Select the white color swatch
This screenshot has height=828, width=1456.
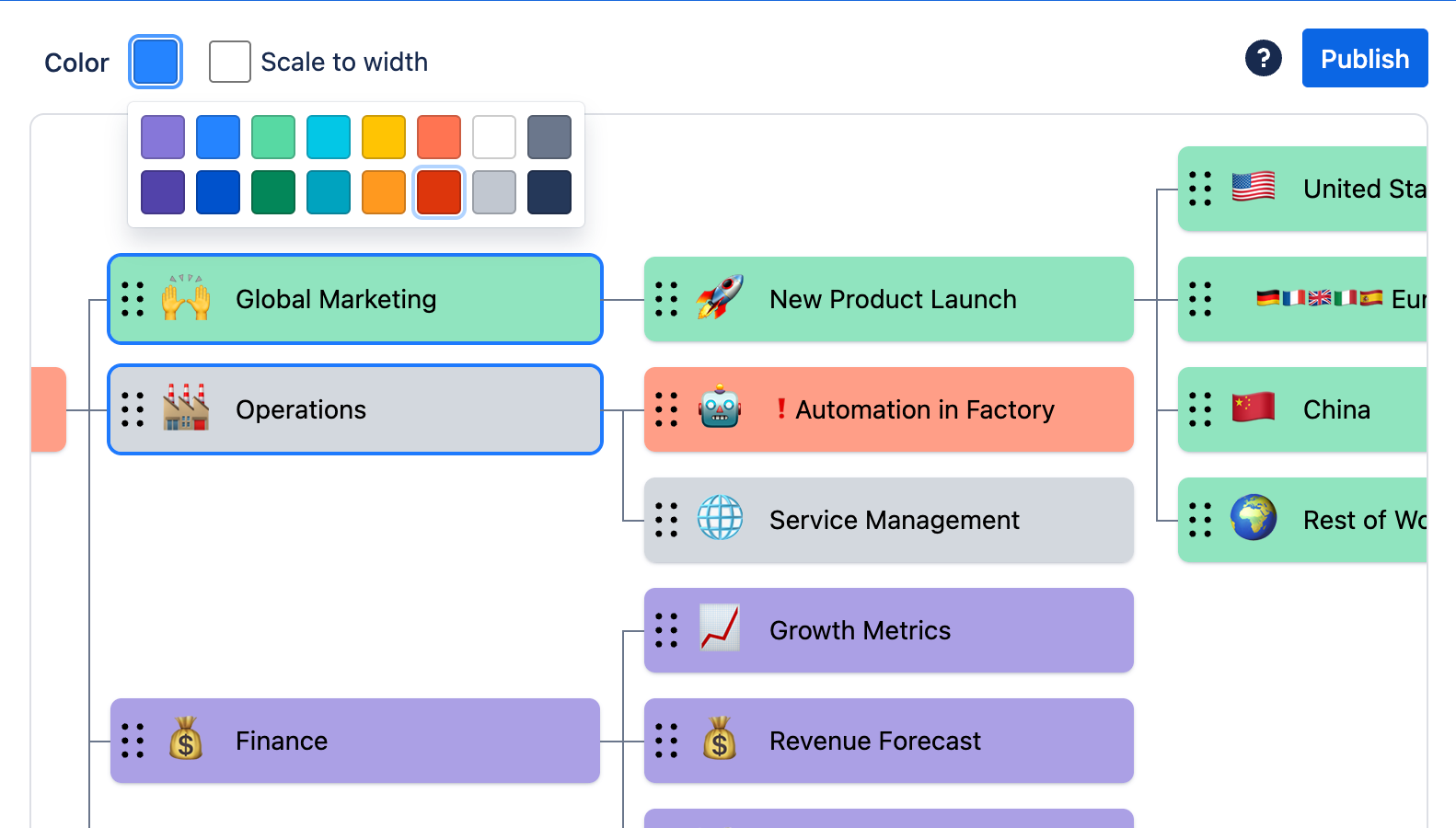[x=494, y=137]
